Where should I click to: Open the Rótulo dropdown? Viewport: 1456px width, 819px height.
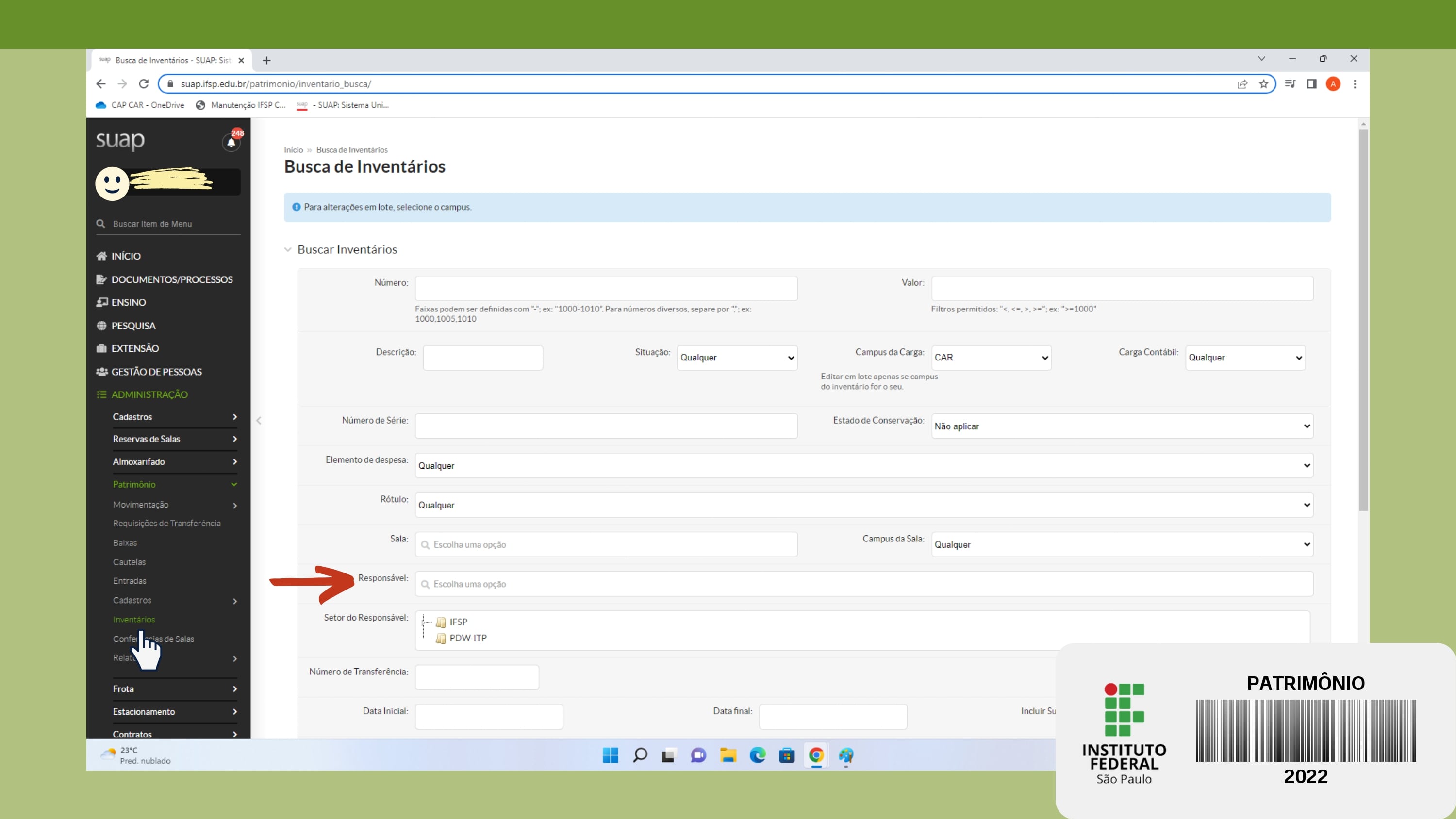click(x=864, y=505)
